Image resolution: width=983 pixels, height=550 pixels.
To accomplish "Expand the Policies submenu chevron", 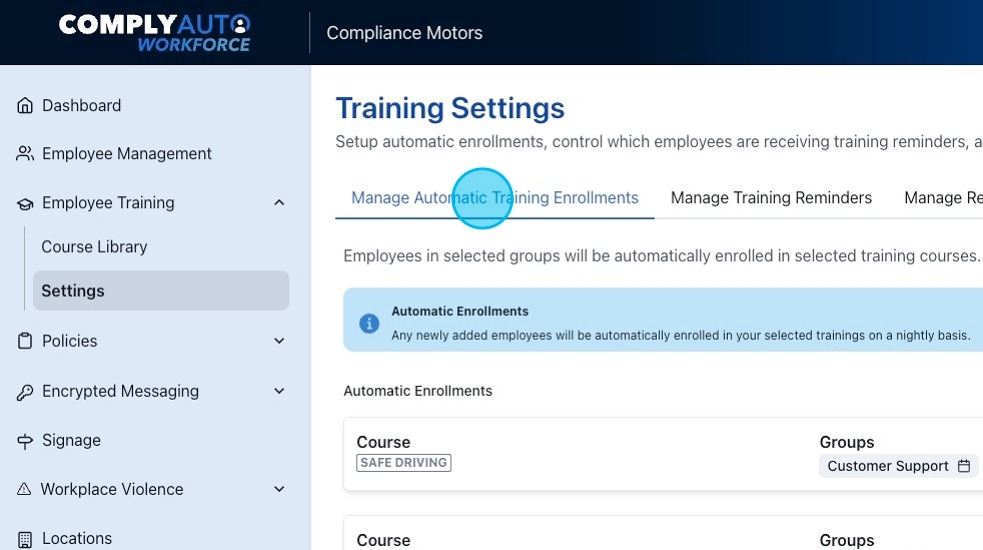I will click(x=279, y=341).
